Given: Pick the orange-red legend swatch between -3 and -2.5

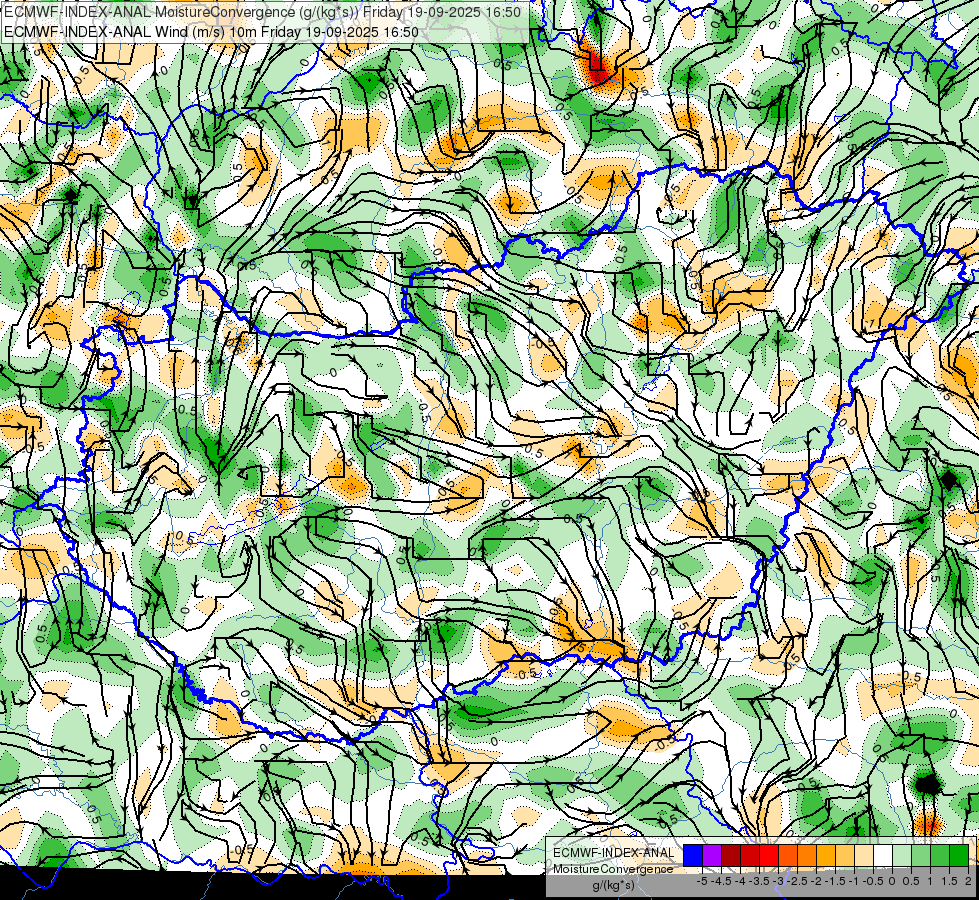Looking at the screenshot, I should tap(788, 856).
